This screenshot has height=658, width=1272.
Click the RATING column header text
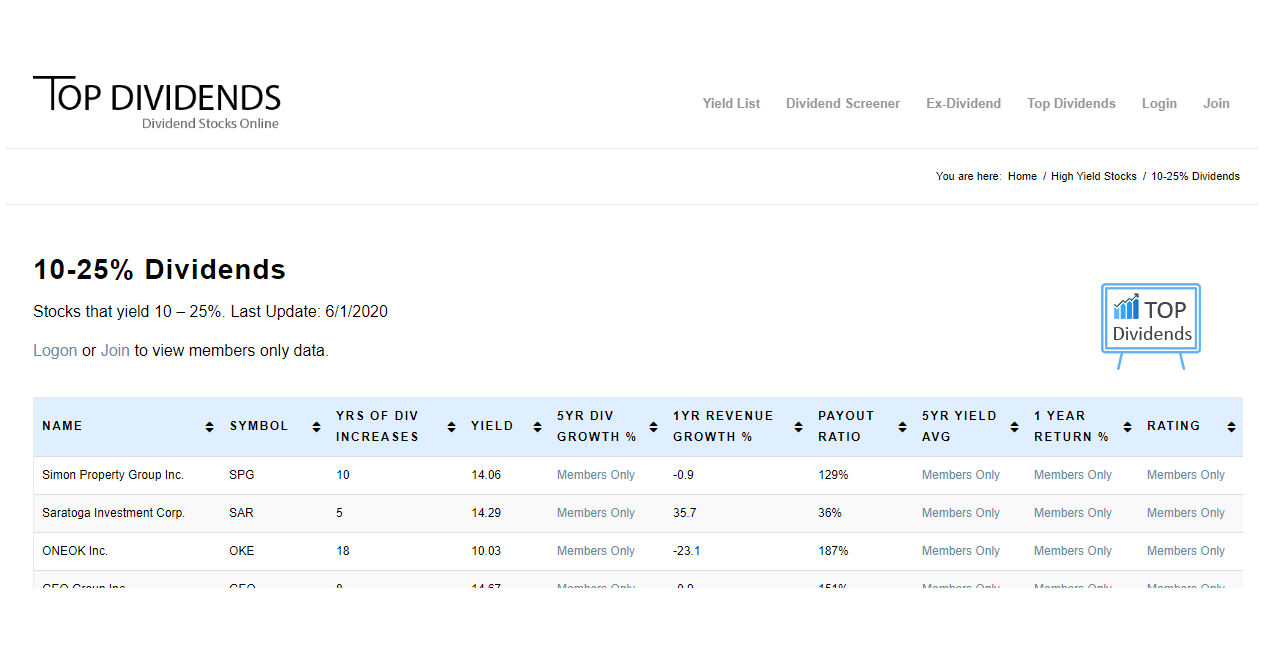(1173, 426)
